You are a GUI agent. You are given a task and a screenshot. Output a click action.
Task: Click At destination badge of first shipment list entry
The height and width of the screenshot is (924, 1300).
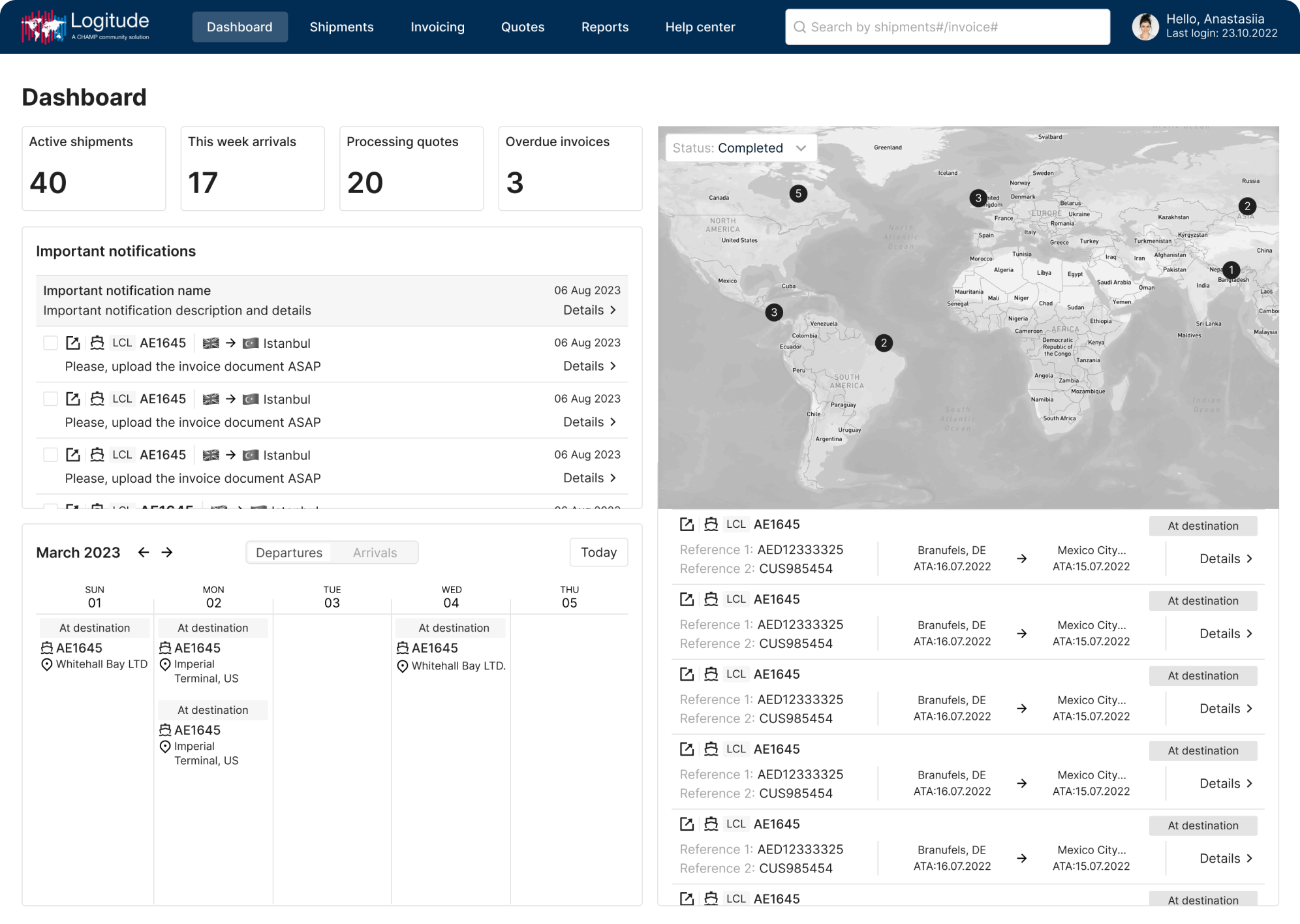(1203, 526)
